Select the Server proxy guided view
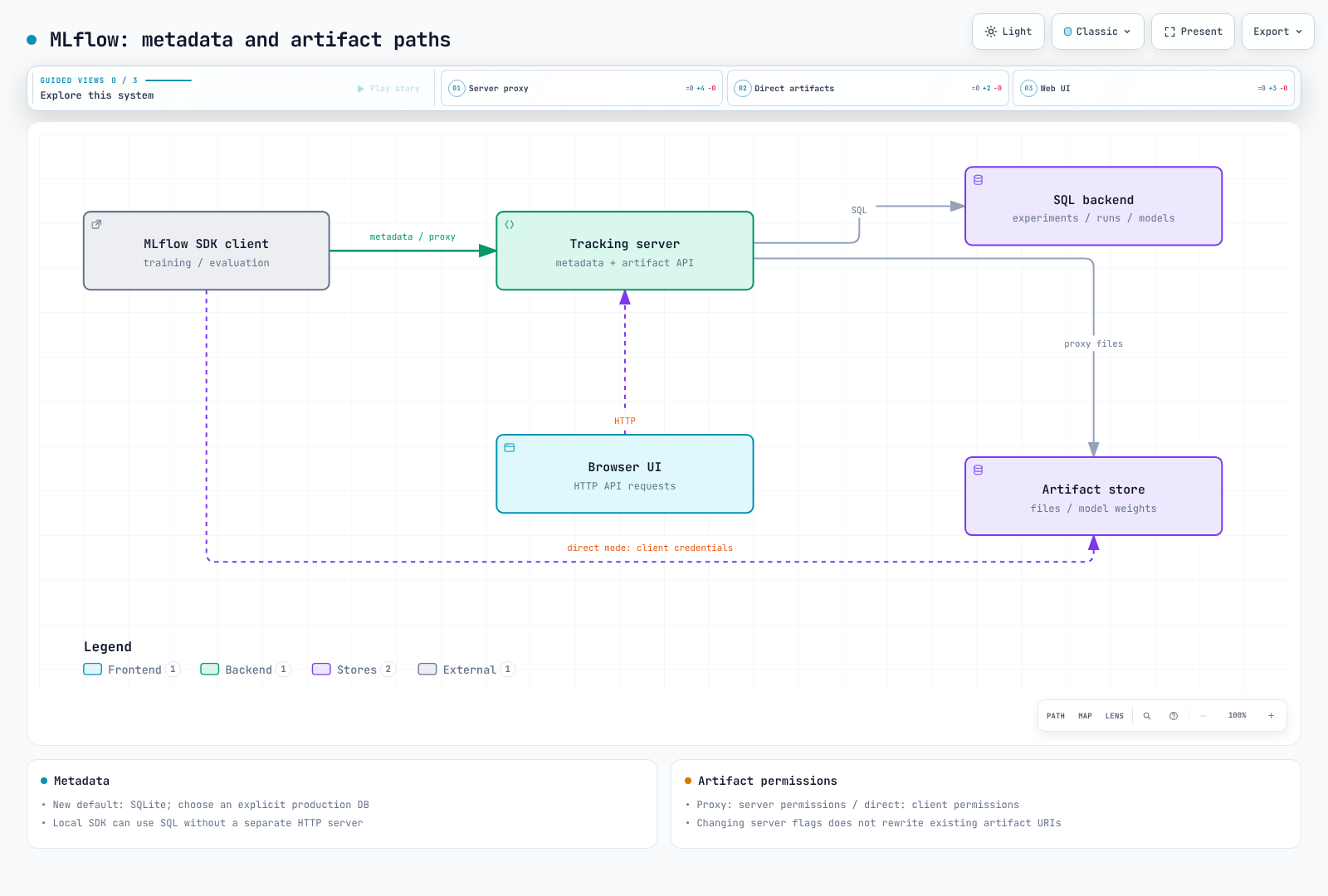This screenshot has width=1328, height=896. click(582, 88)
